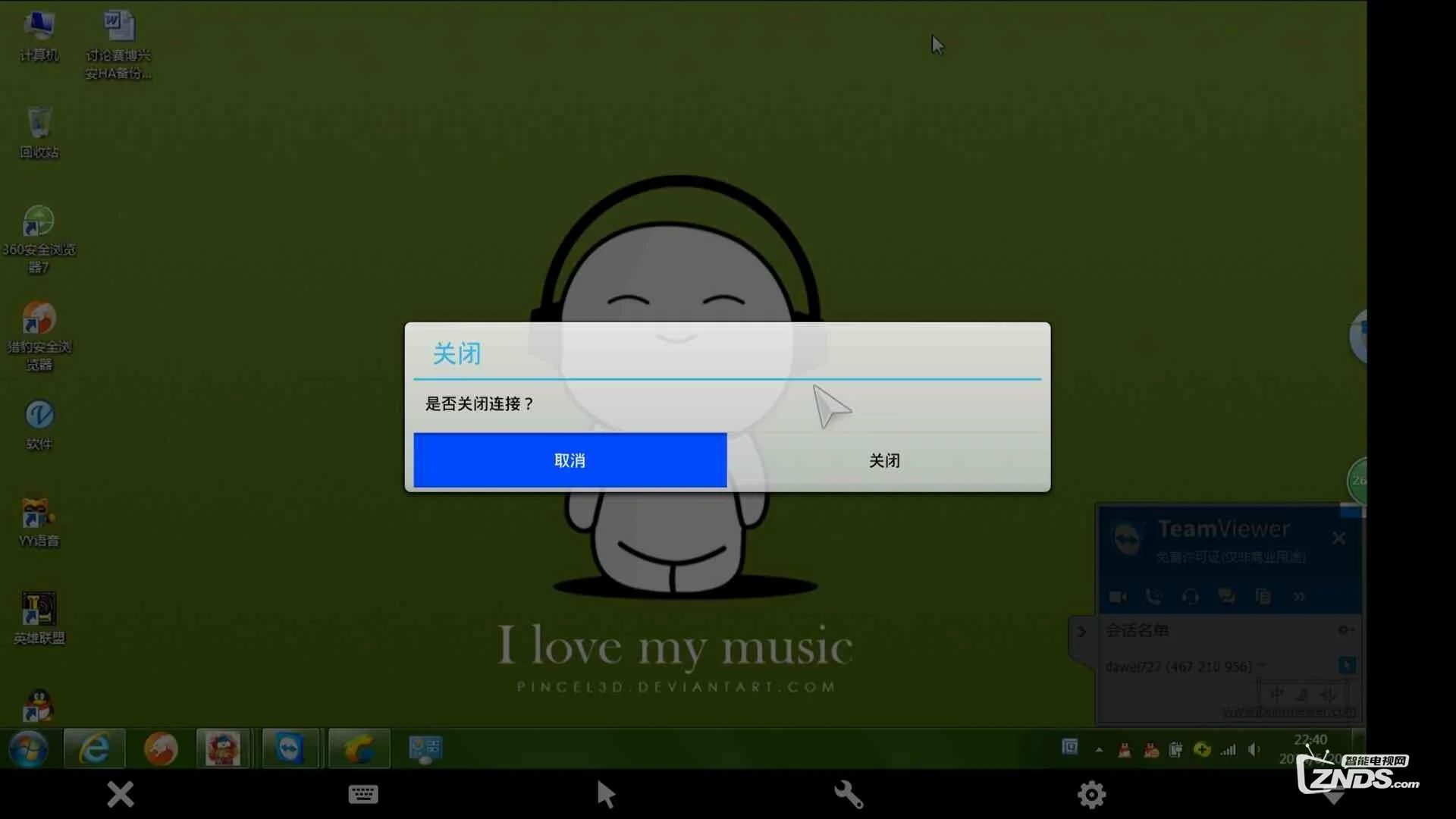This screenshot has height=819, width=1456.
Task: Click the volume speaker icon in system tray
Action: click(1254, 749)
